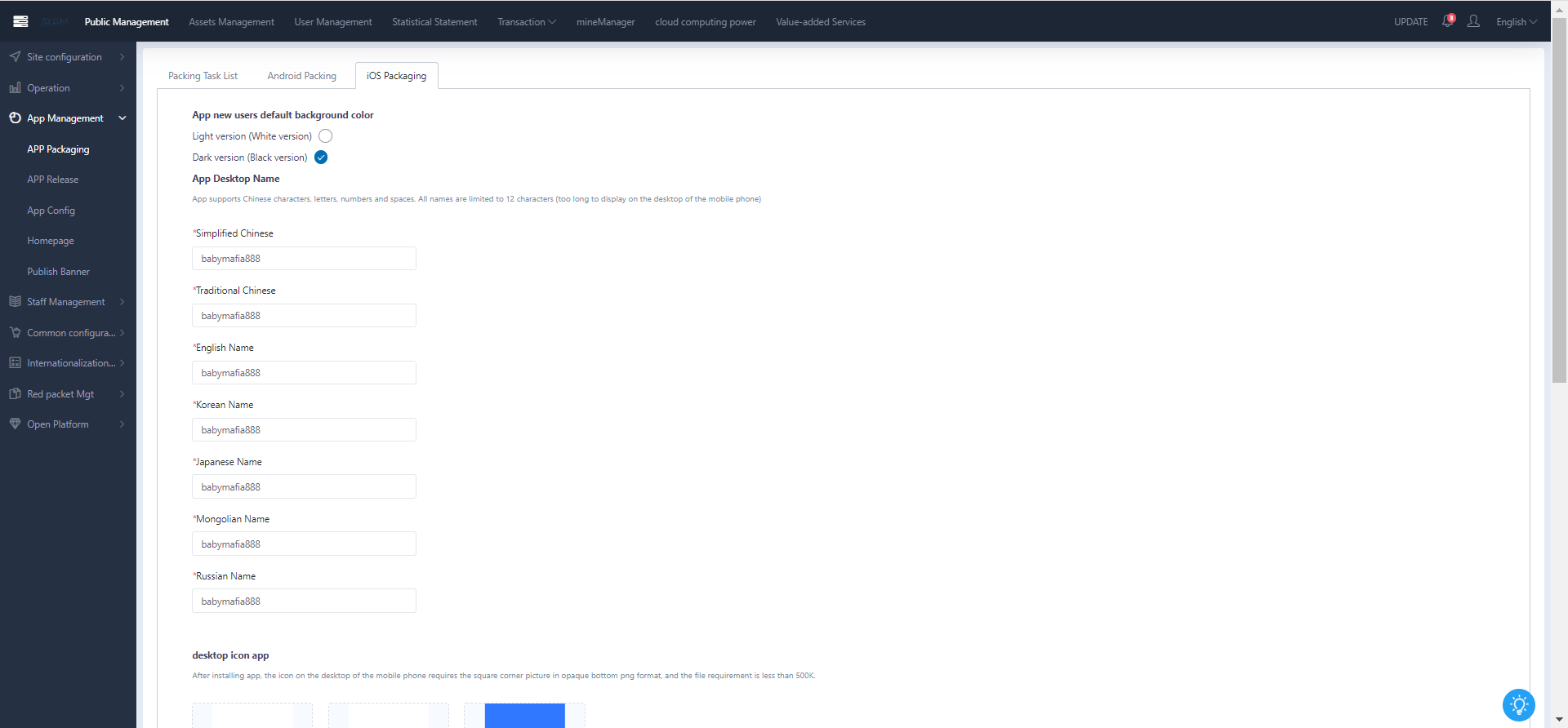This screenshot has height=728, width=1568.
Task: Expand Staff Management chevron
Action: [122, 301]
